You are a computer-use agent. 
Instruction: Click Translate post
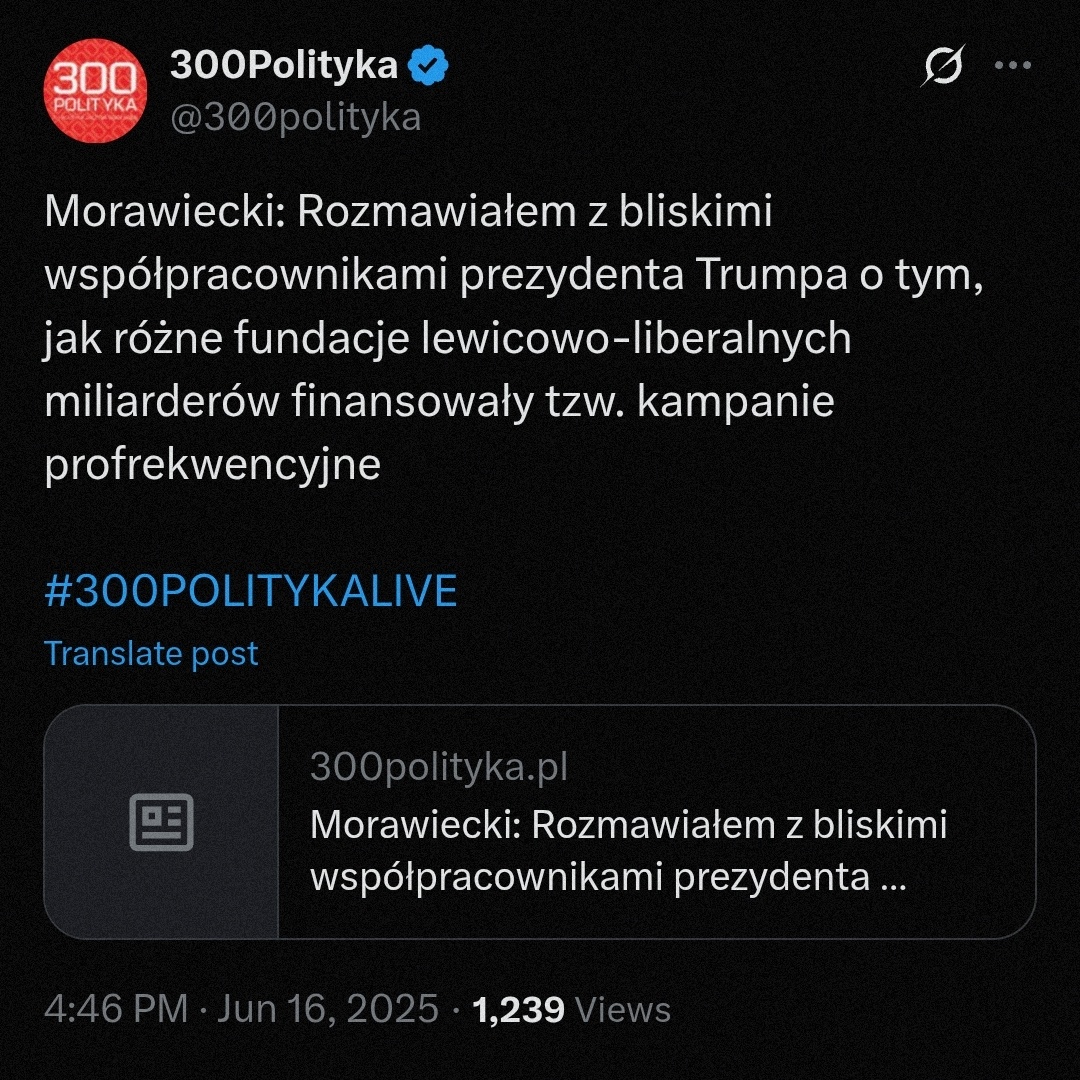pyautogui.click(x=152, y=654)
